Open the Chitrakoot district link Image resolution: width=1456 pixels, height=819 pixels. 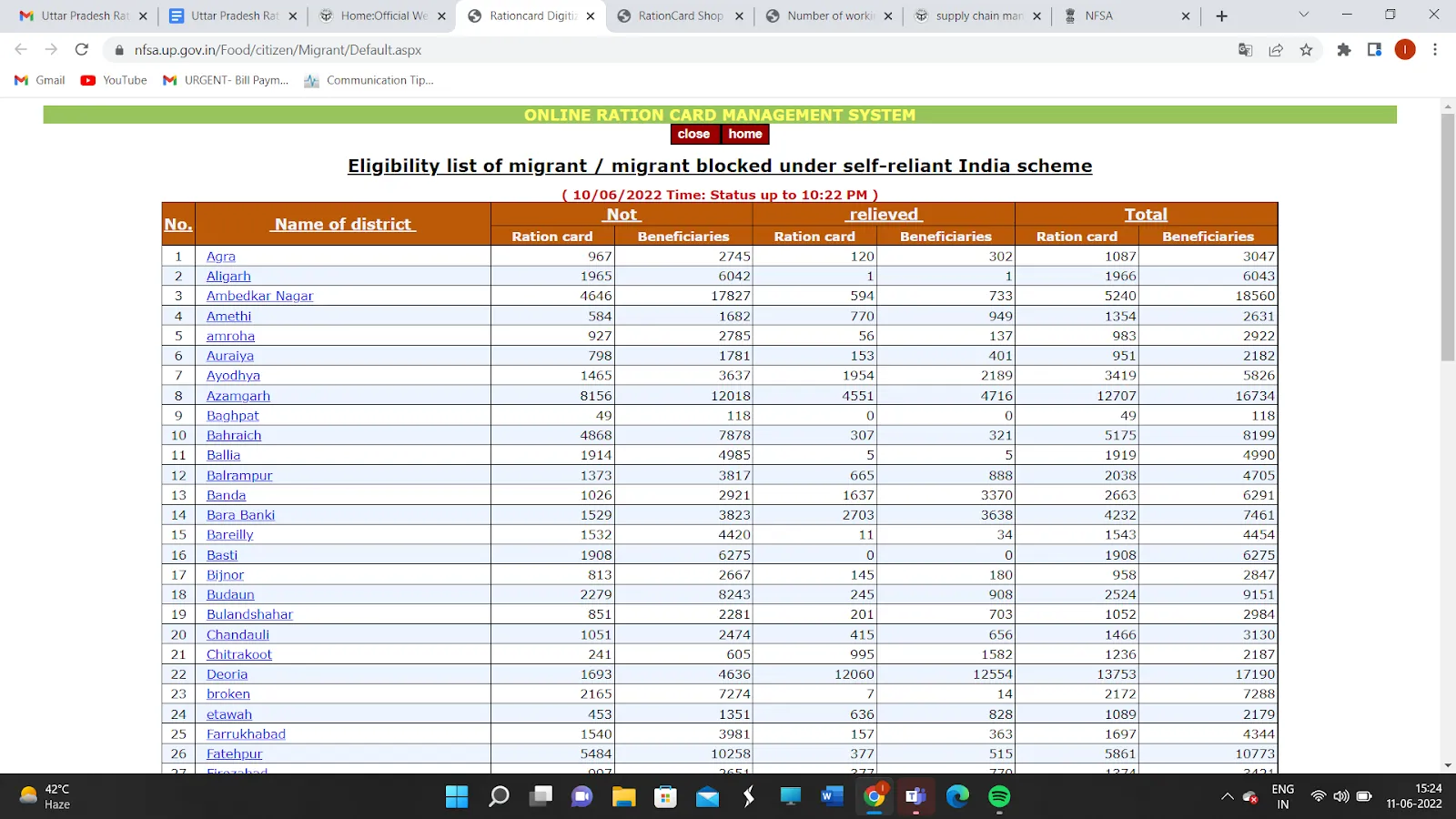point(239,654)
